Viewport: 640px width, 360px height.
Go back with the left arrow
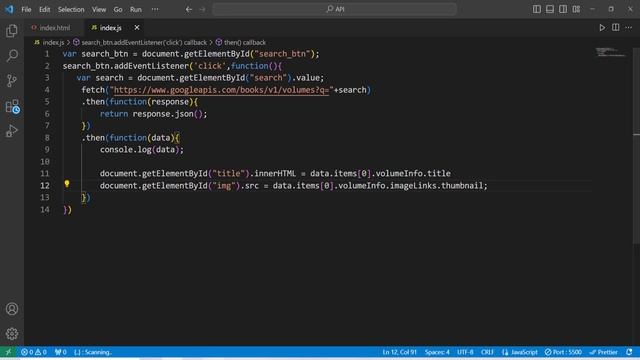[189, 9]
